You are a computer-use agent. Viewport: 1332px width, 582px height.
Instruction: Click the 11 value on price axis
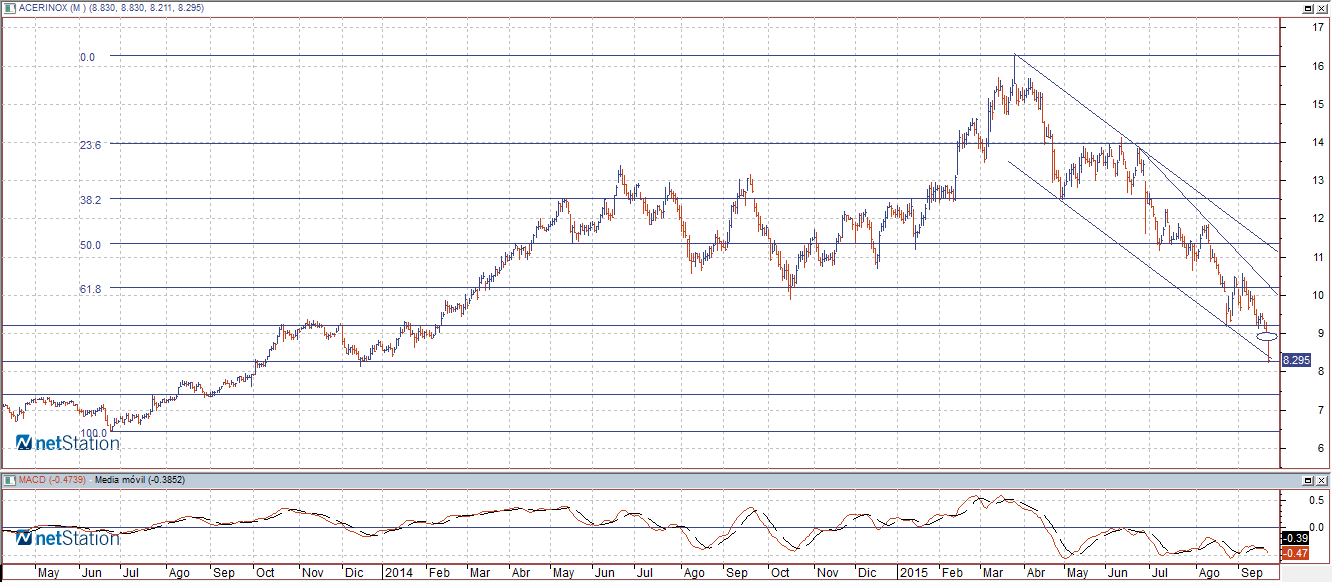pos(1319,257)
